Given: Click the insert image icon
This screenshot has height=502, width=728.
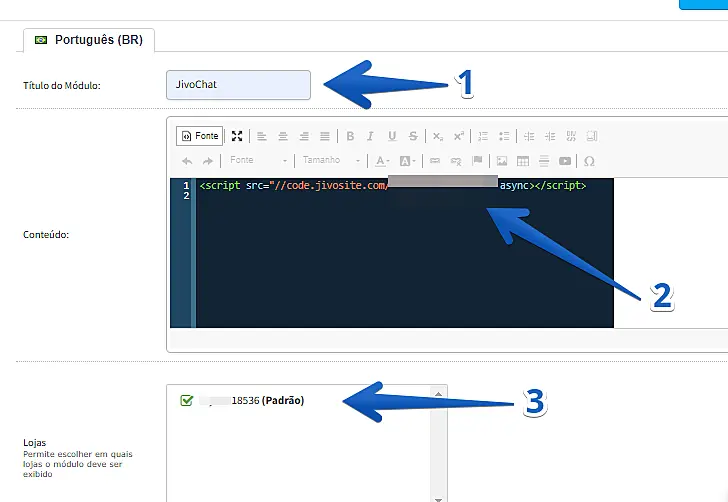Looking at the screenshot, I should [501, 161].
